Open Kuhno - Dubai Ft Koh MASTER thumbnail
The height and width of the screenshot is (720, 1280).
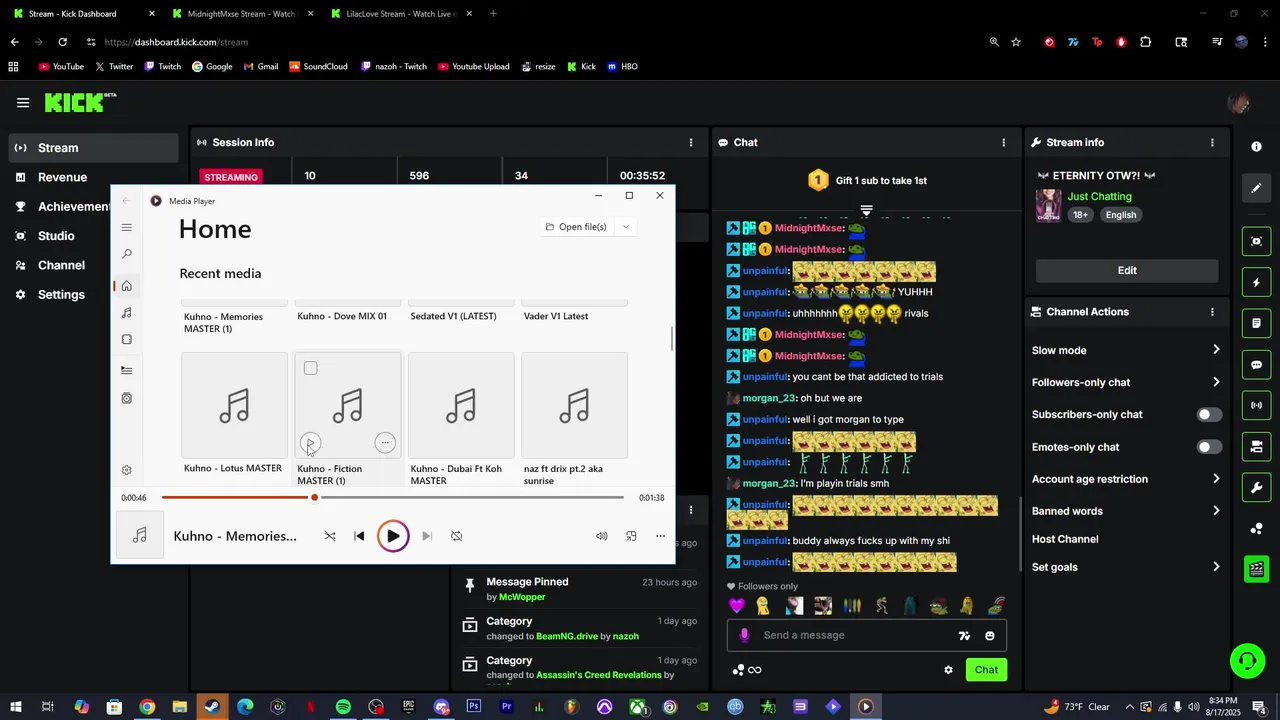[x=461, y=405]
